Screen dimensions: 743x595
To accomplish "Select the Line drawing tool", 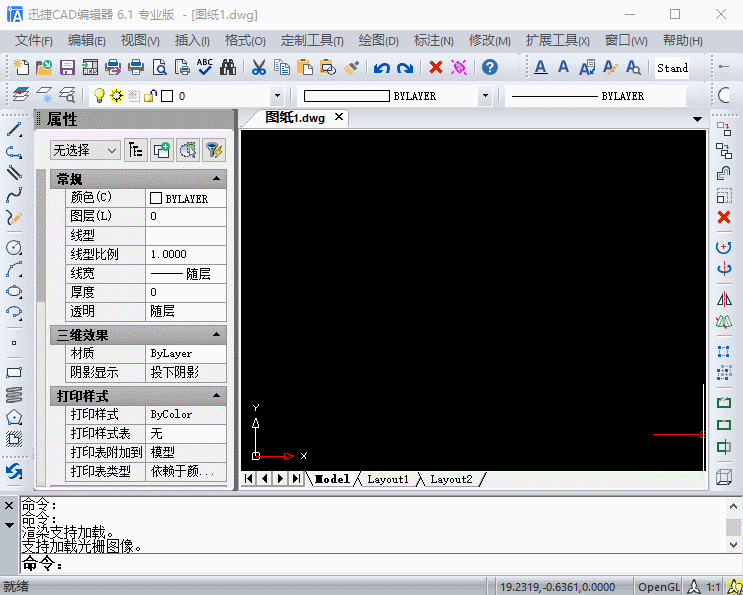I will 14,130.
